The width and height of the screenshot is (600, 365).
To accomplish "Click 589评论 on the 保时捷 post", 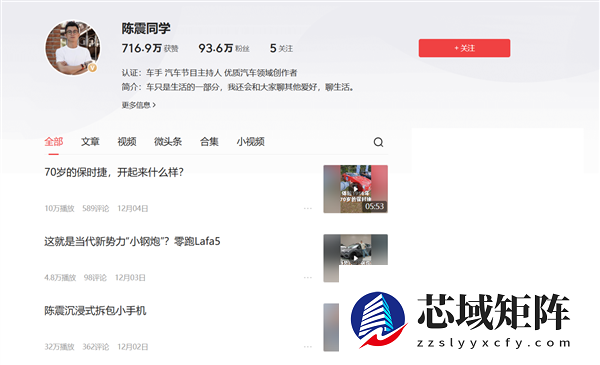I will point(96,209).
